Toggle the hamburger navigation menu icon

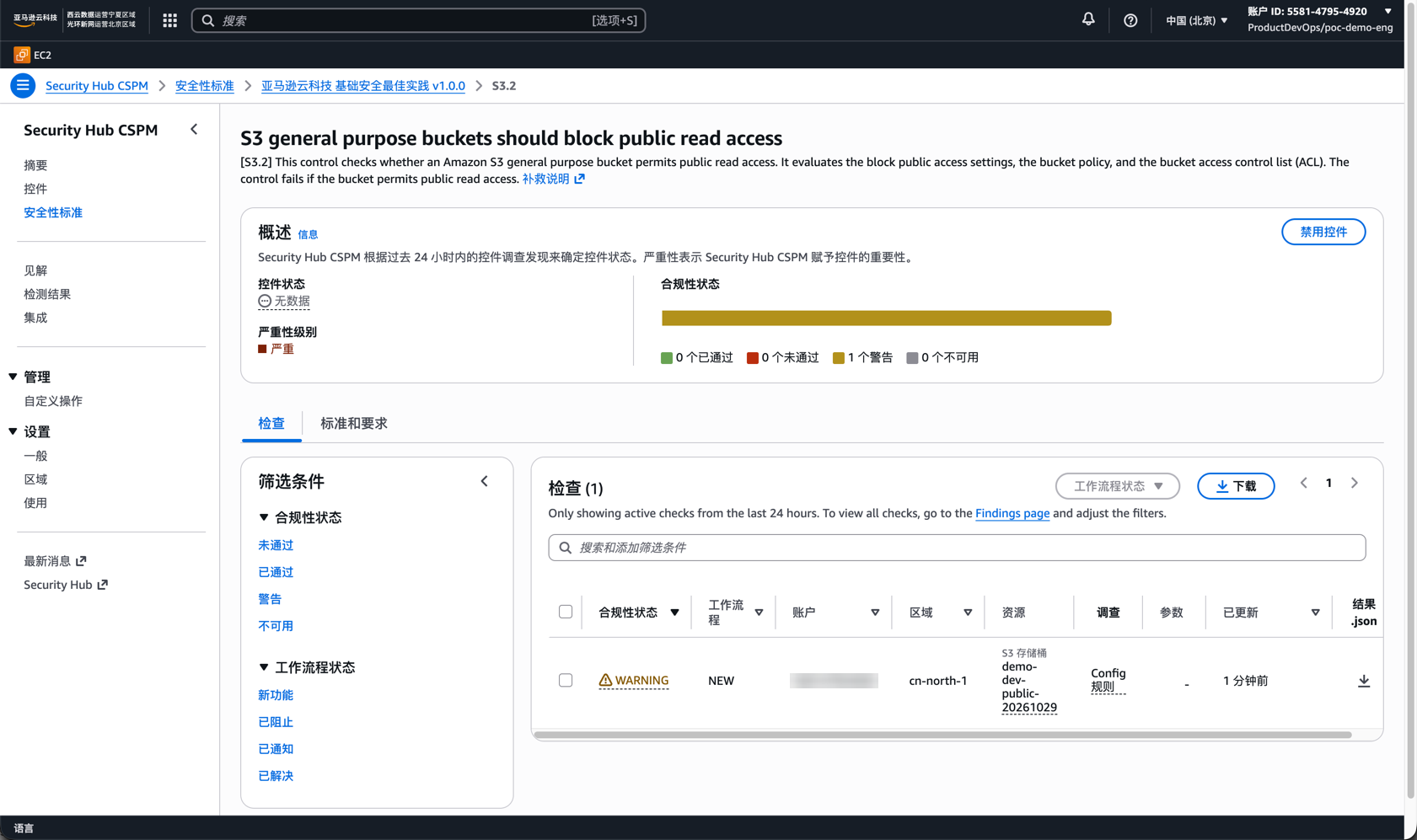point(23,85)
